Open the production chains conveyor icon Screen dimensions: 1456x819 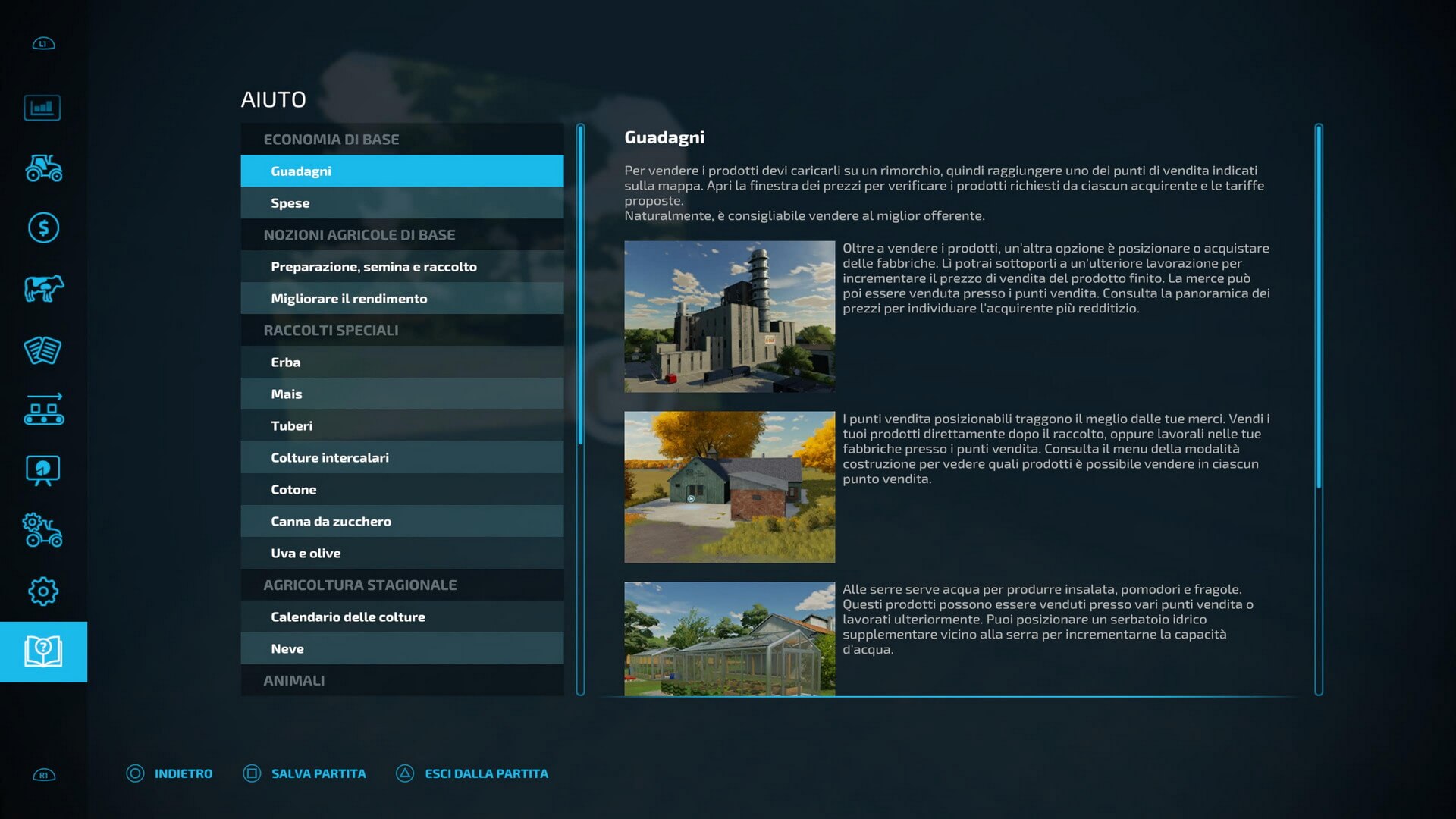[x=43, y=409]
